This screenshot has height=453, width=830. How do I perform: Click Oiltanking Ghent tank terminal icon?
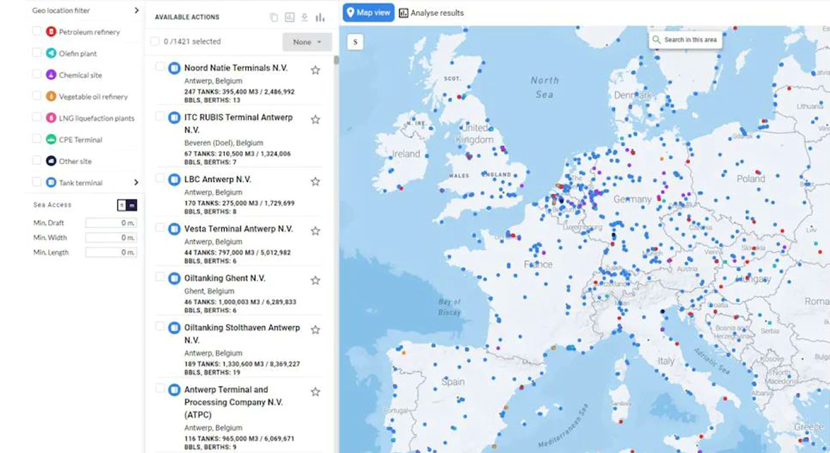click(174, 278)
